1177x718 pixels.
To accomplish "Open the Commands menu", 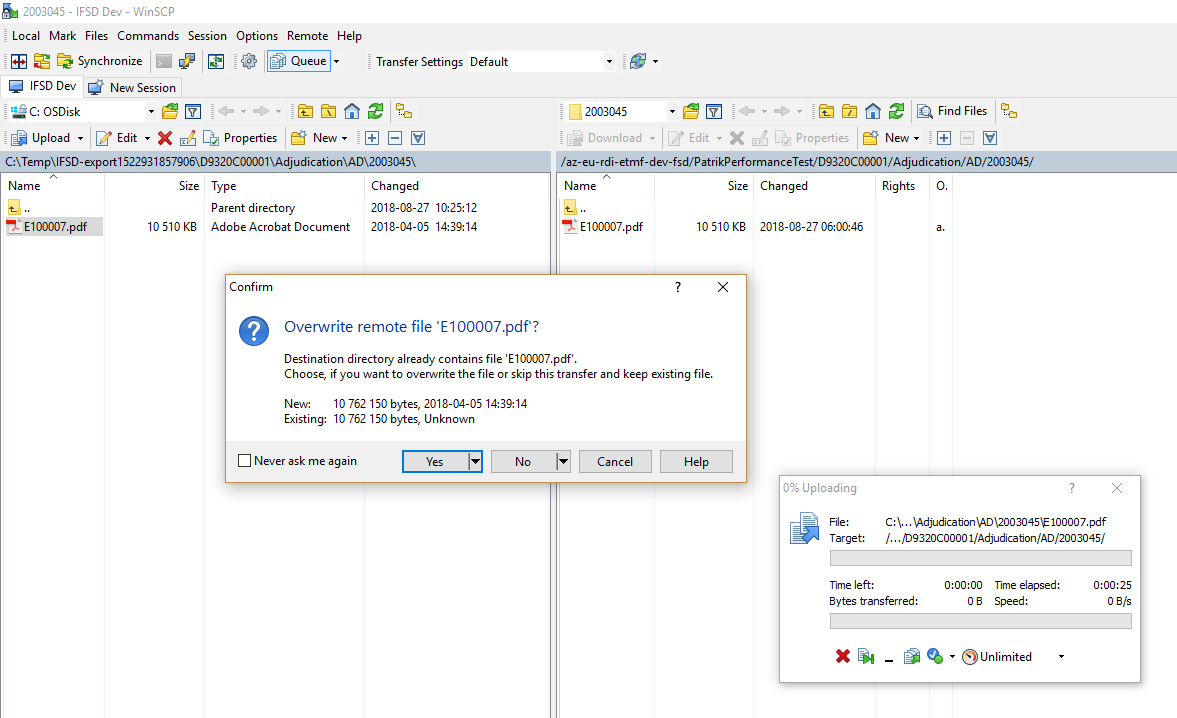I will 148,36.
